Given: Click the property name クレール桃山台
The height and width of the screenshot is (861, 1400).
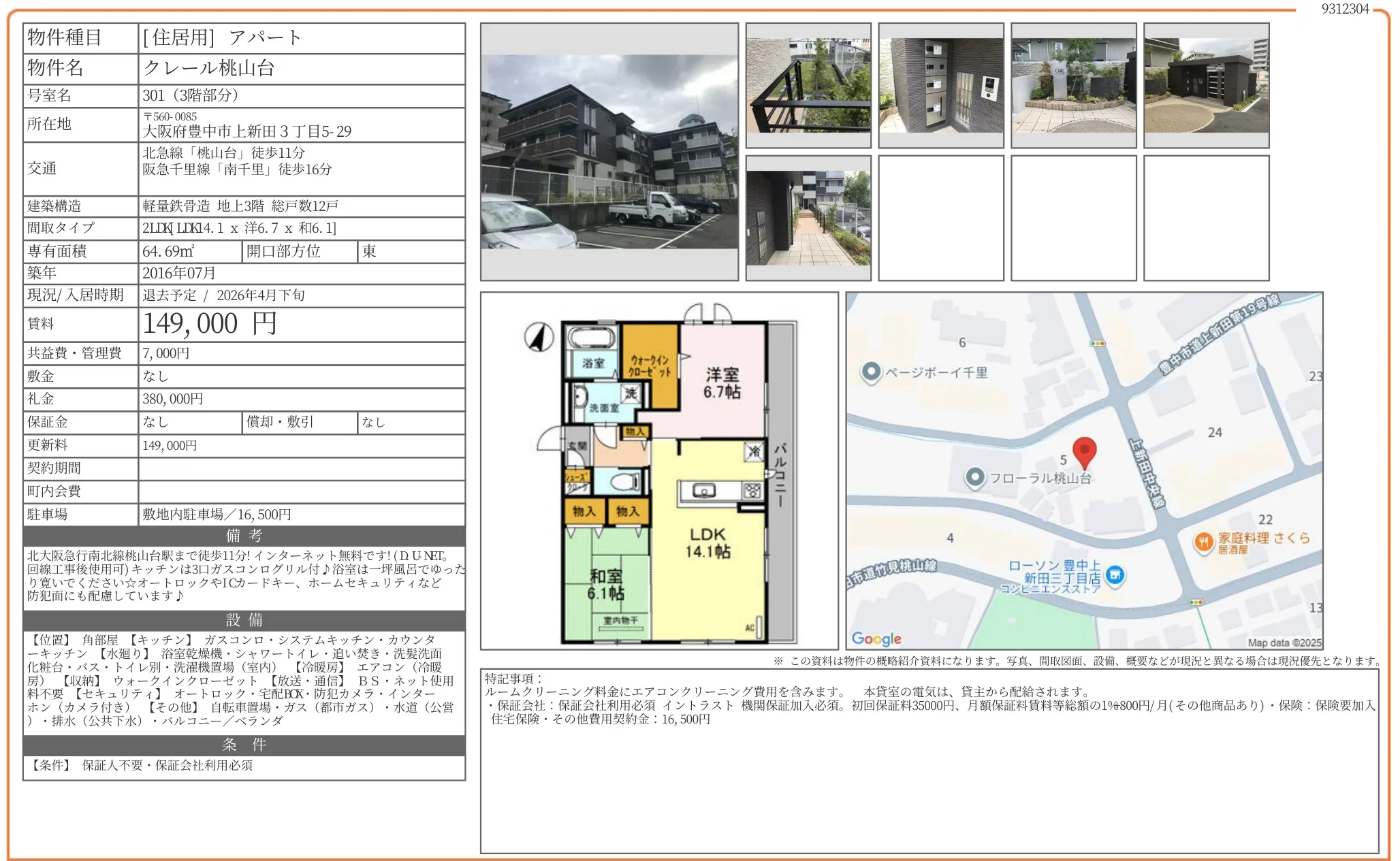Looking at the screenshot, I should (x=208, y=68).
